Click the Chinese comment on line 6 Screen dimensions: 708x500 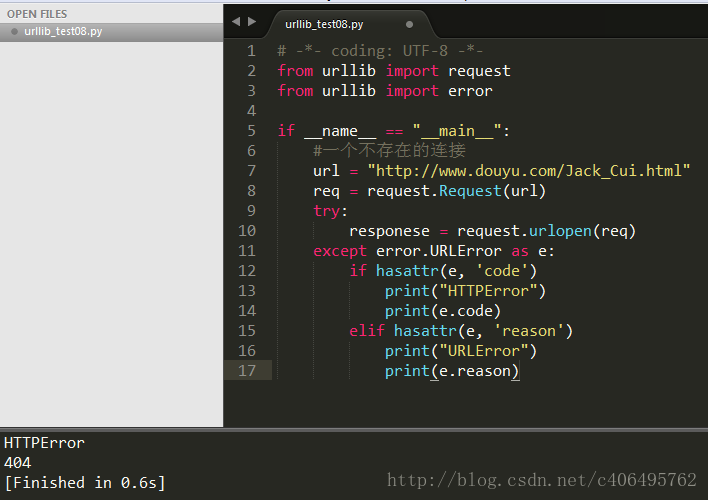point(389,151)
